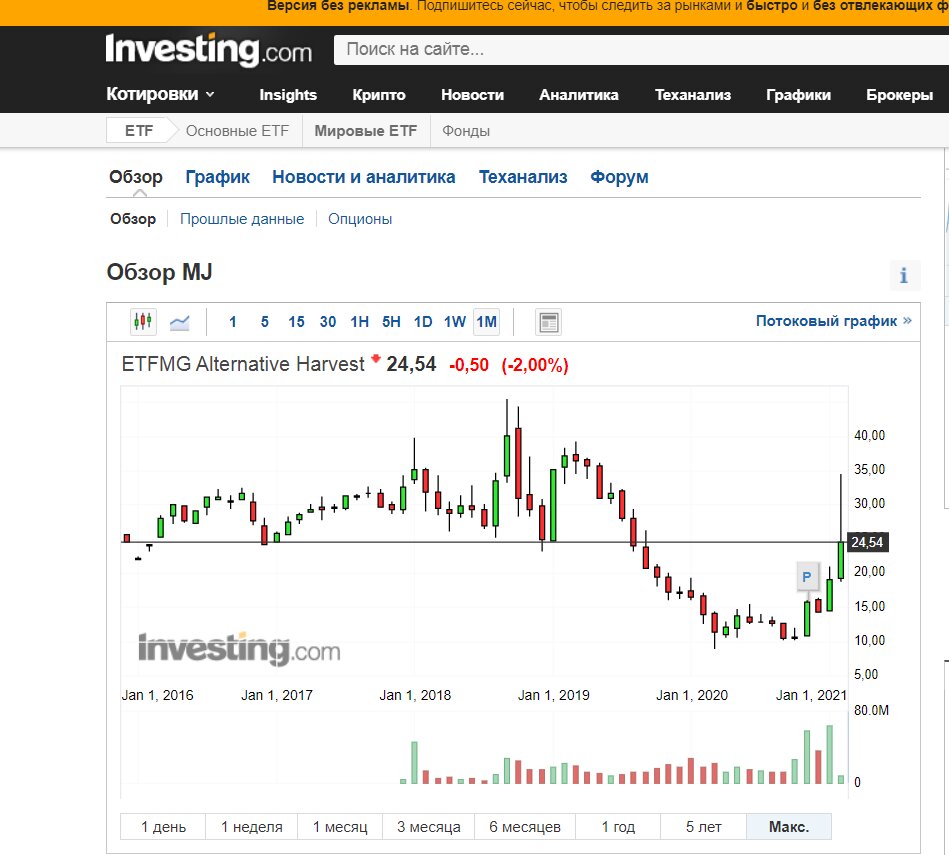Select the 1 день range button
This screenshot has width=949, height=855.
click(163, 827)
